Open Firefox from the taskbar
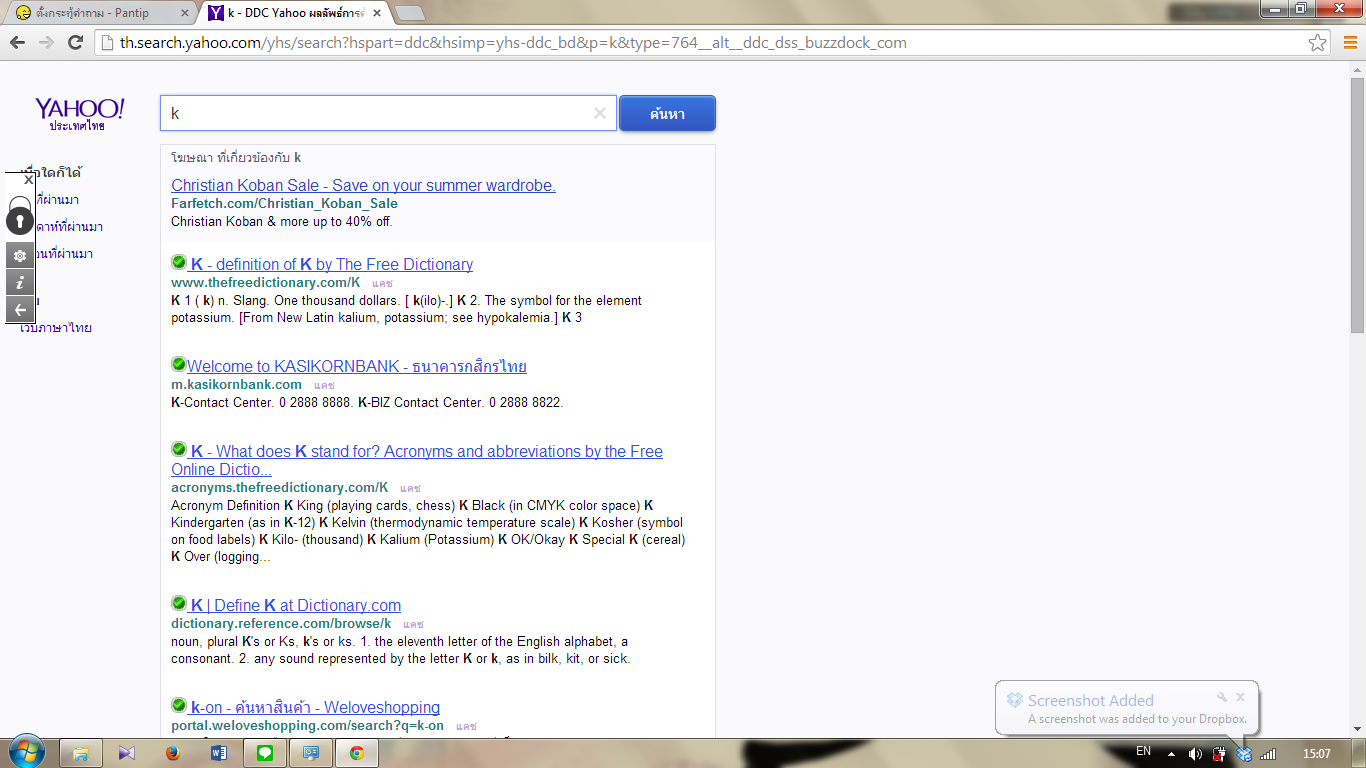The image size is (1366, 768). [172, 753]
